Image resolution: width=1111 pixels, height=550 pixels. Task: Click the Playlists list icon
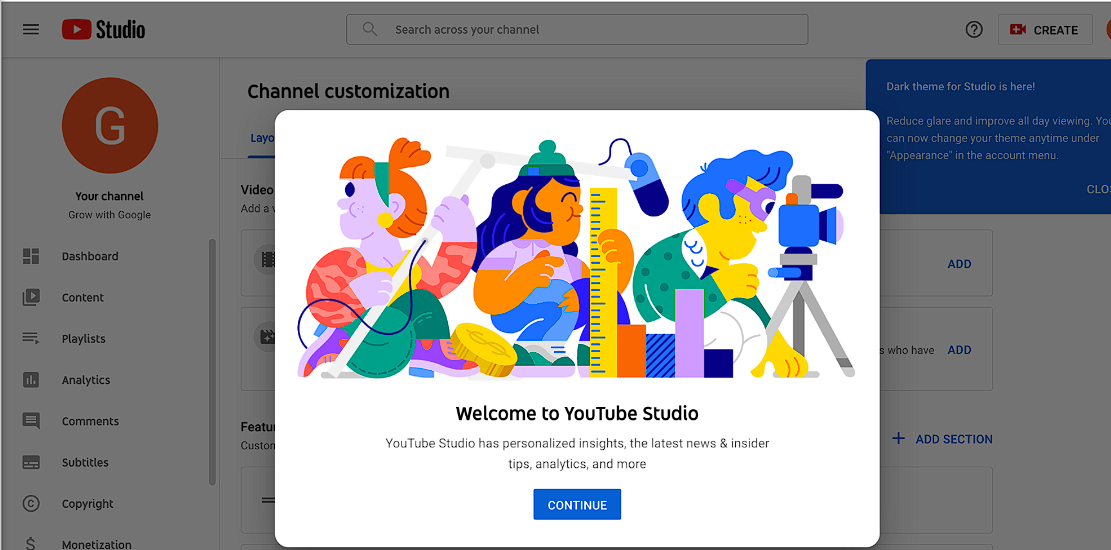[x=30, y=338]
